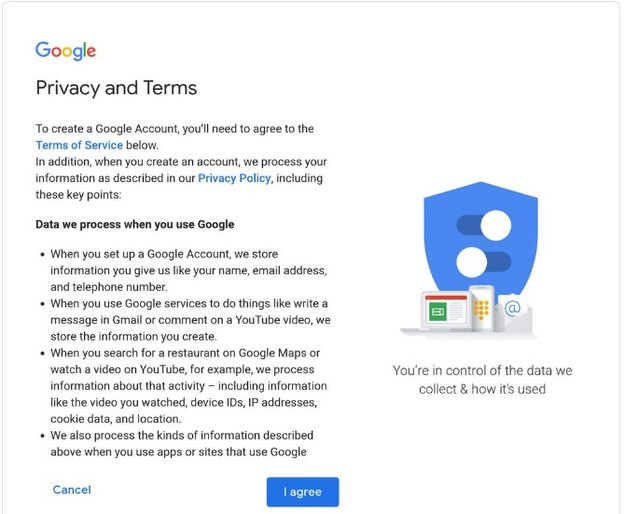This screenshot has width=624, height=514.
Task: Open the Privacy Policy link
Action: [235, 178]
